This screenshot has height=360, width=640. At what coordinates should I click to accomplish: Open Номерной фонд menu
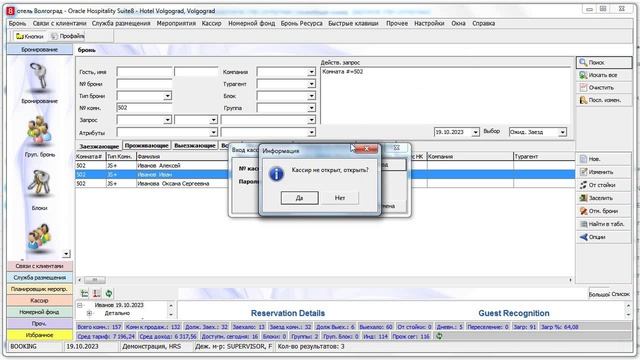tap(251, 23)
